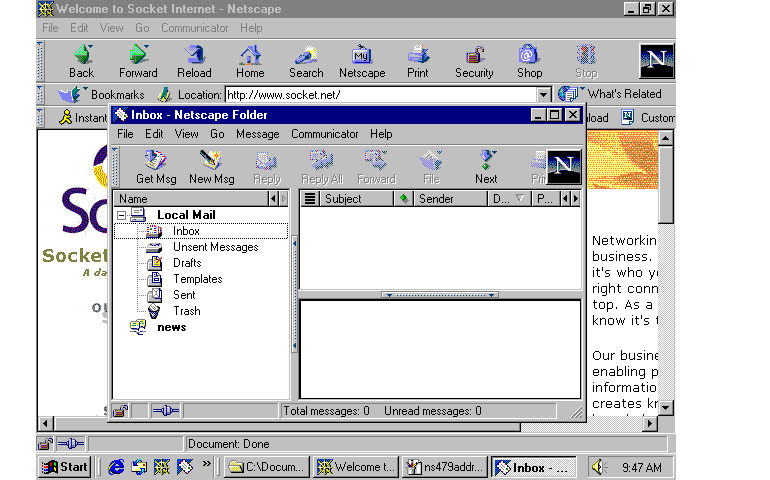Click message list column right arrow
Screen dimensions: 770x480
point(576,199)
